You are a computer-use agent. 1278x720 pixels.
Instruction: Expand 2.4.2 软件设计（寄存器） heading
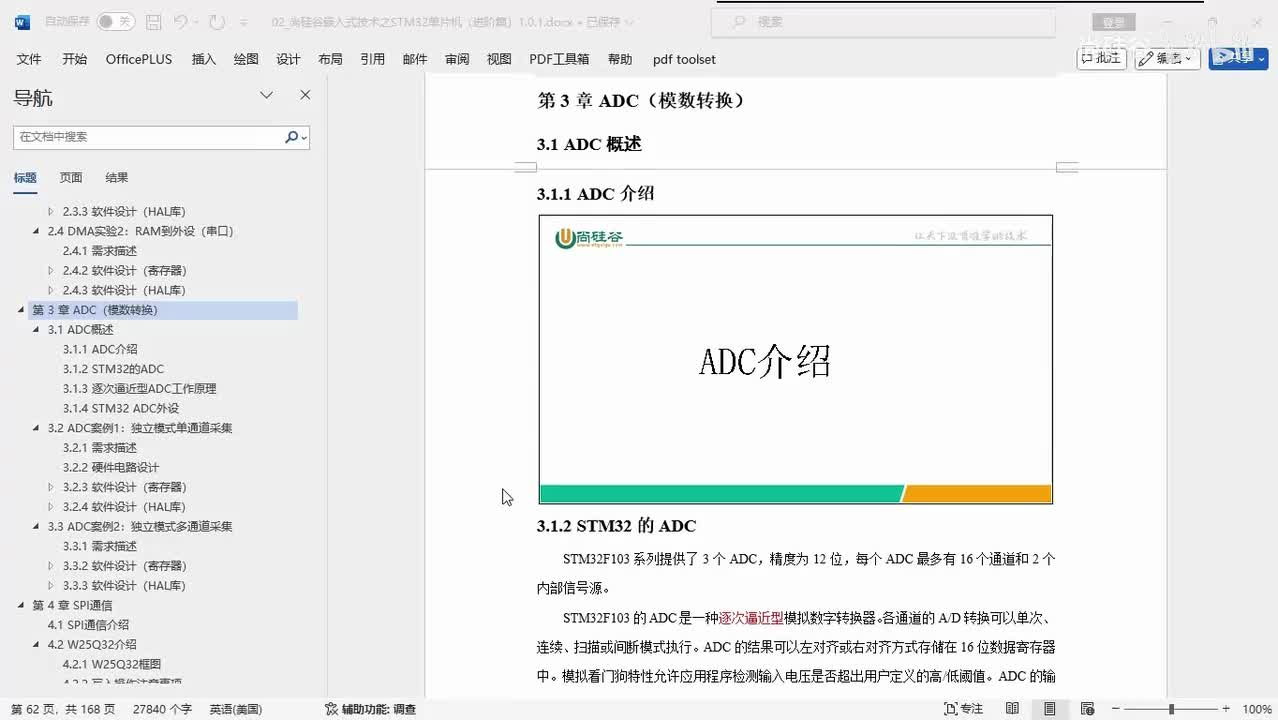52,270
